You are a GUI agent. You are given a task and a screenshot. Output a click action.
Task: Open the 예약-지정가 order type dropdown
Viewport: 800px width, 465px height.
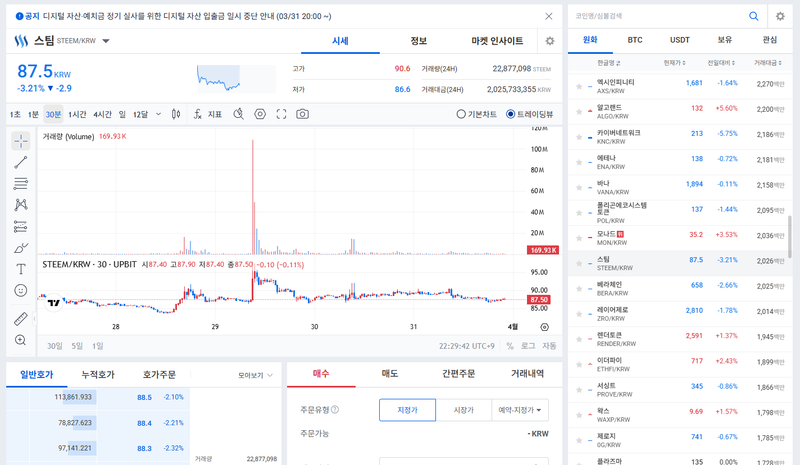[520, 409]
